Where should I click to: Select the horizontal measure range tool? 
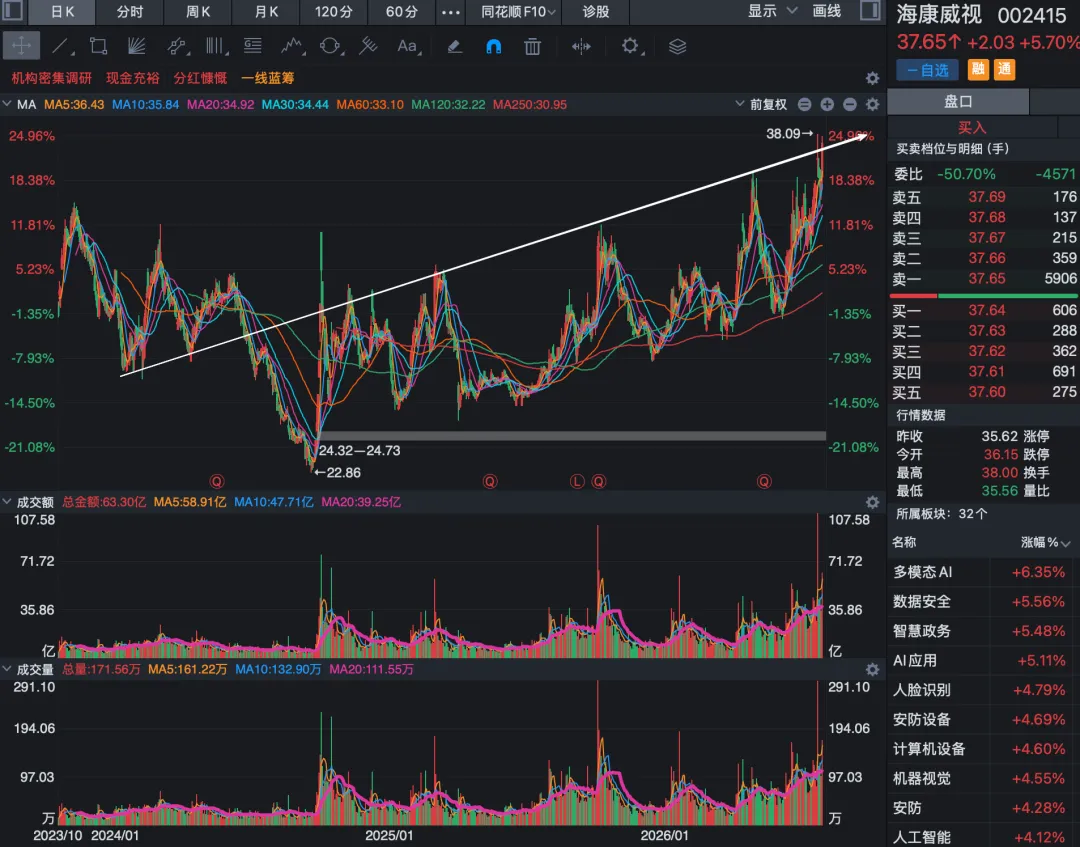click(581, 46)
